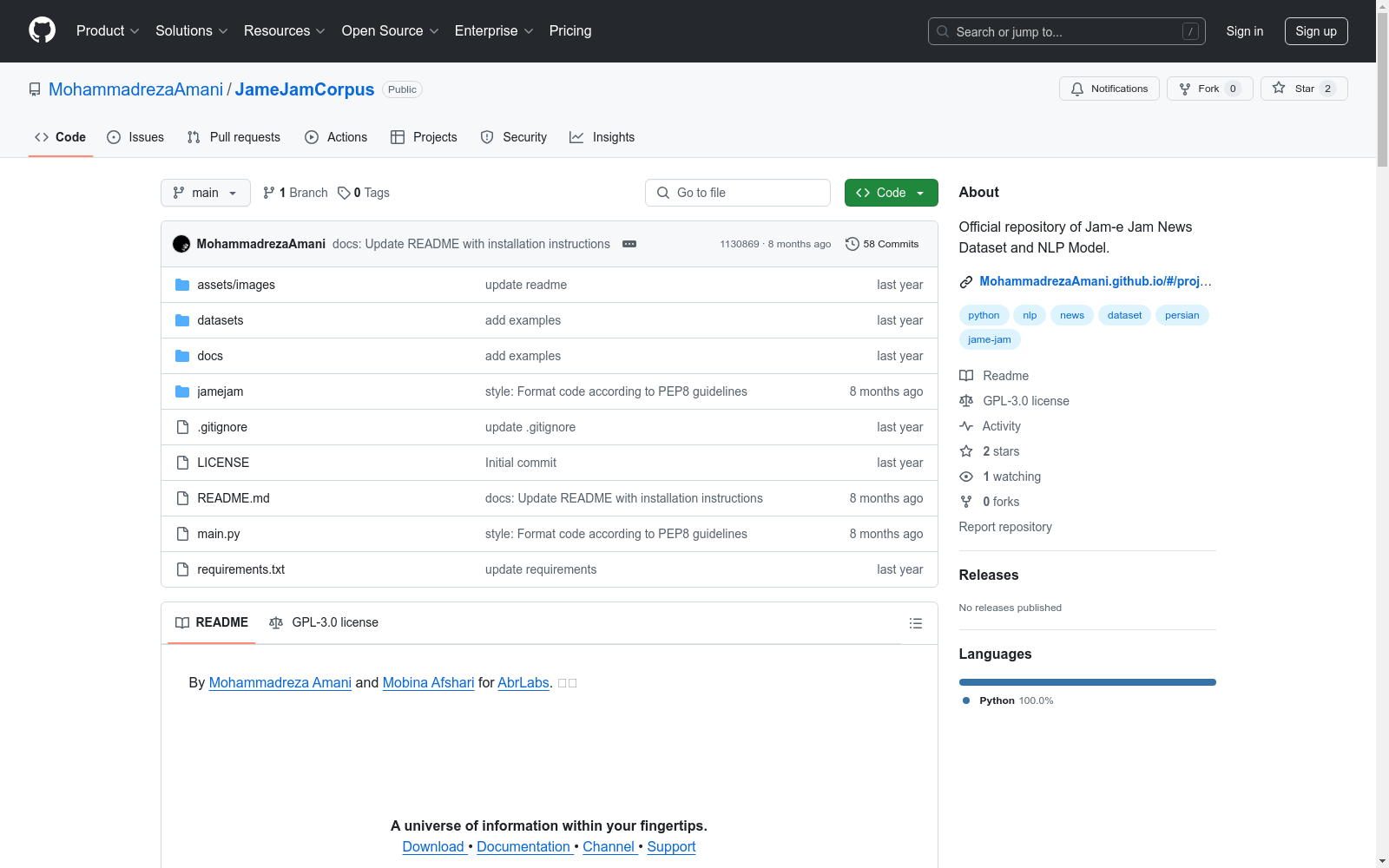
Task: Click the Go to file search field
Action: (738, 193)
